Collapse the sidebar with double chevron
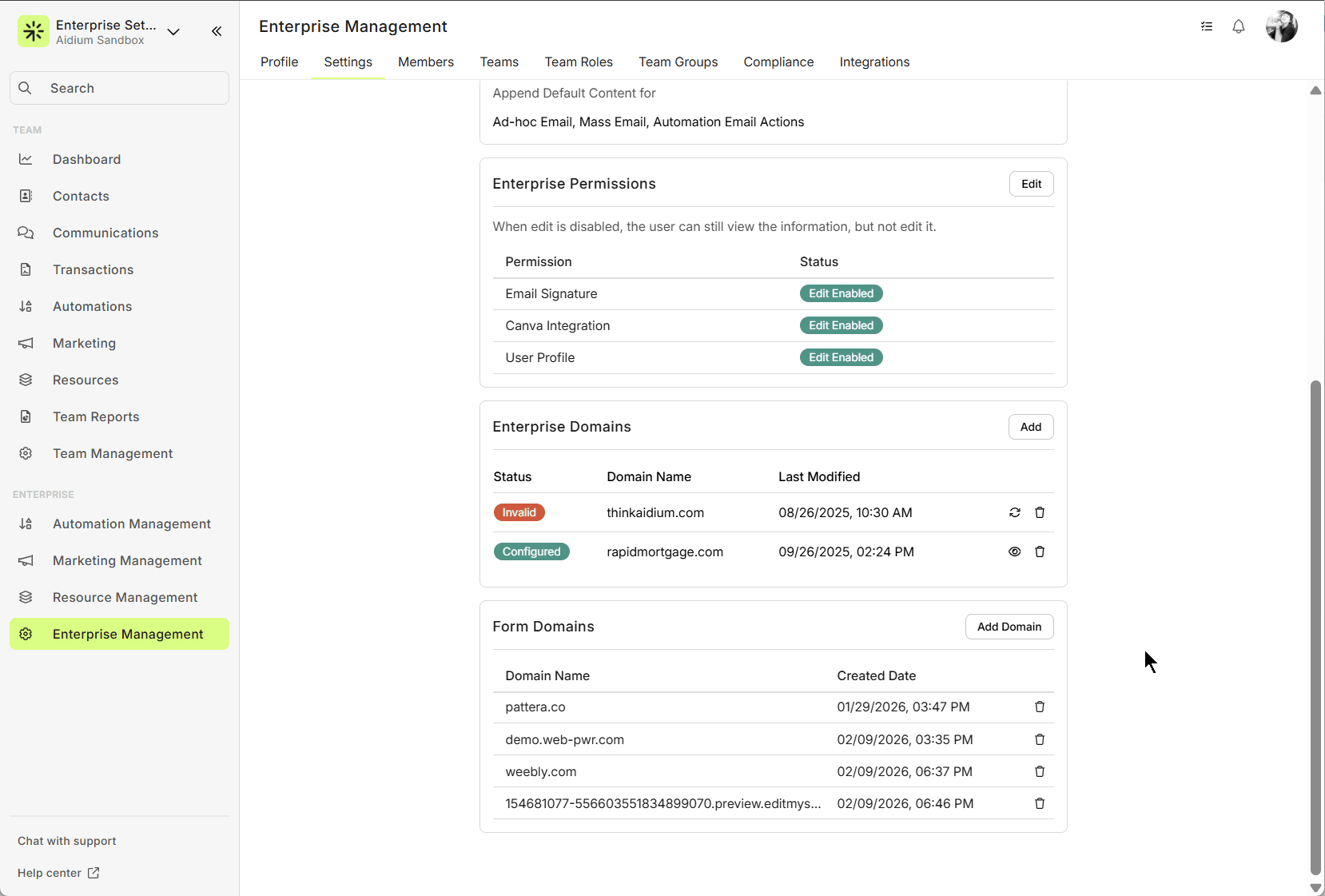Screen dimensions: 1325x896 pyautogui.click(x=217, y=31)
